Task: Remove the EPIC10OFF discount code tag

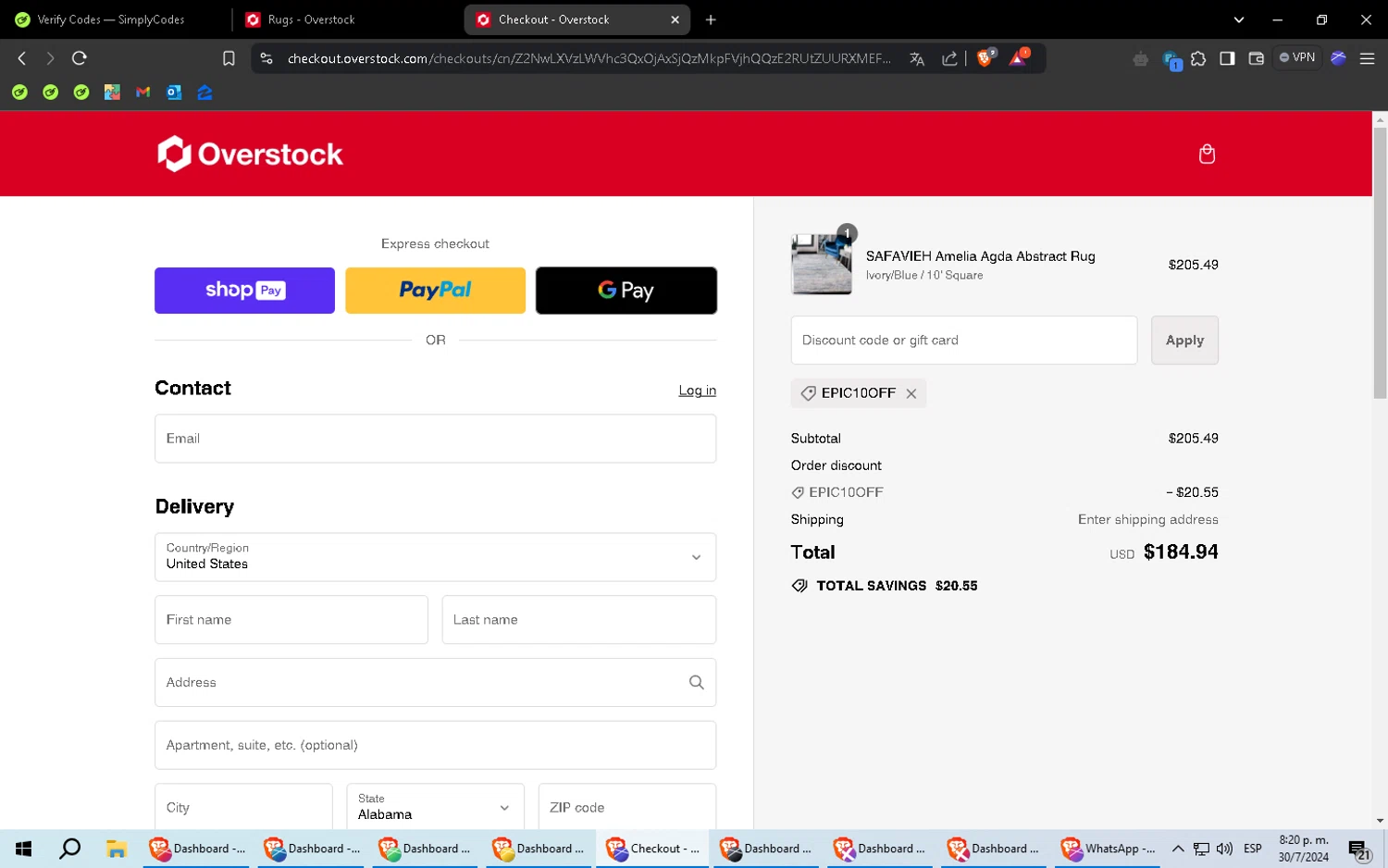Action: pos(911,393)
